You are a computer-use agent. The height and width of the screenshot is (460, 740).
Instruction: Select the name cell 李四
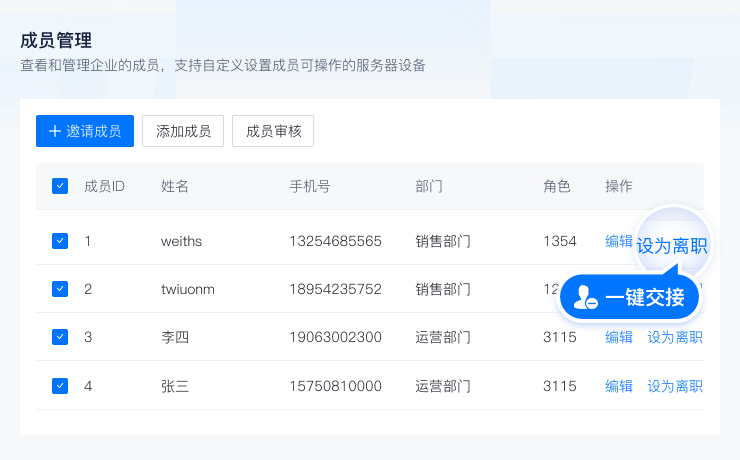(x=175, y=337)
